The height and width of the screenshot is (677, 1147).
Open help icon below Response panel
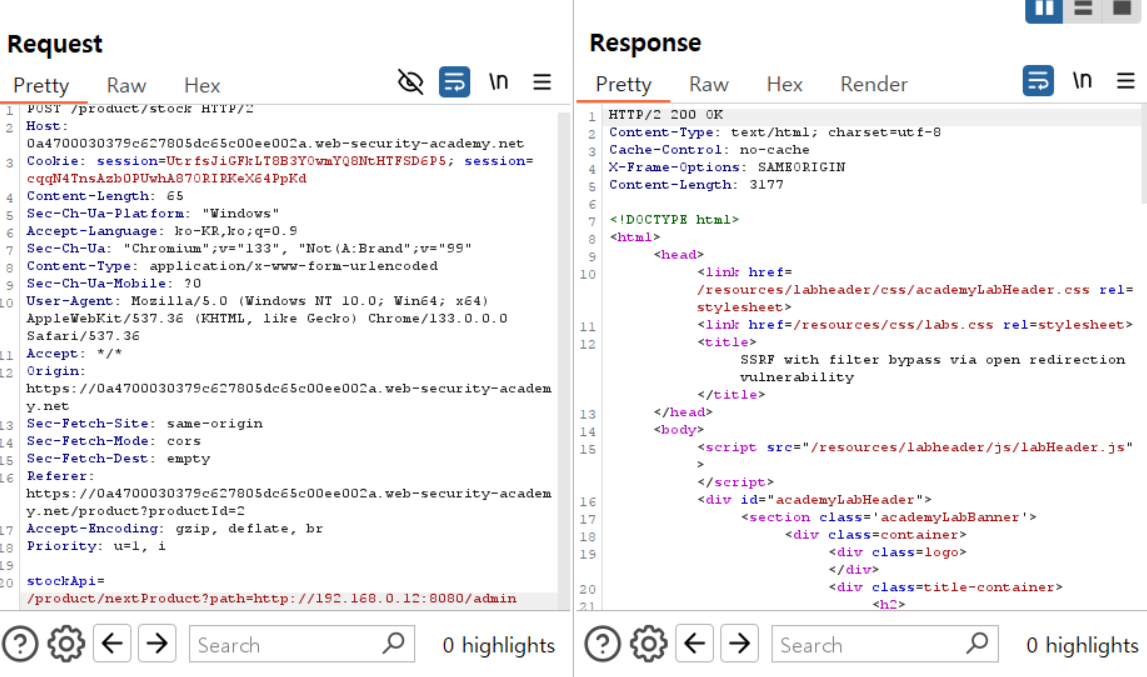(603, 645)
